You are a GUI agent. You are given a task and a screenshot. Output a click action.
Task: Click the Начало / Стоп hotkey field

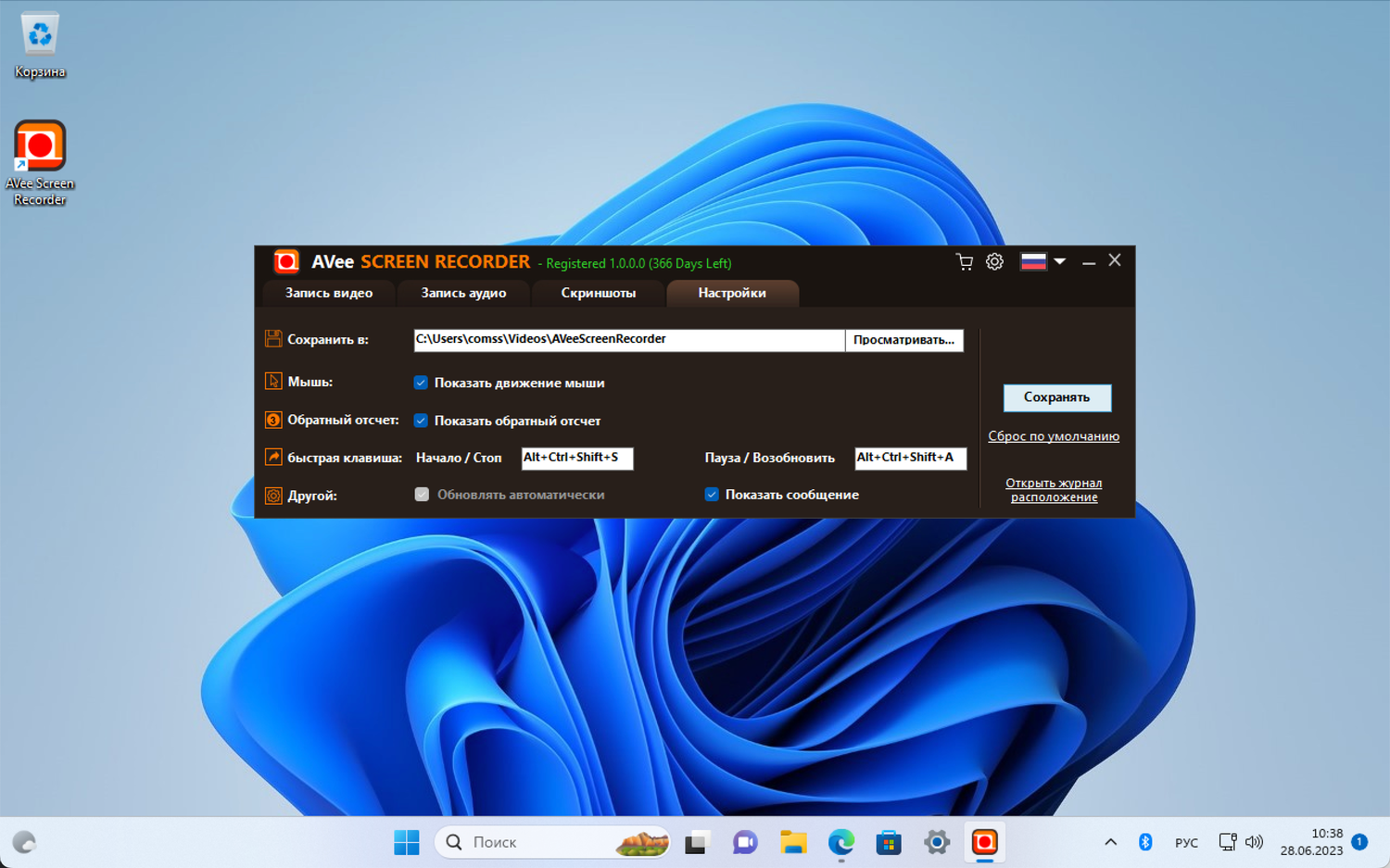click(577, 459)
